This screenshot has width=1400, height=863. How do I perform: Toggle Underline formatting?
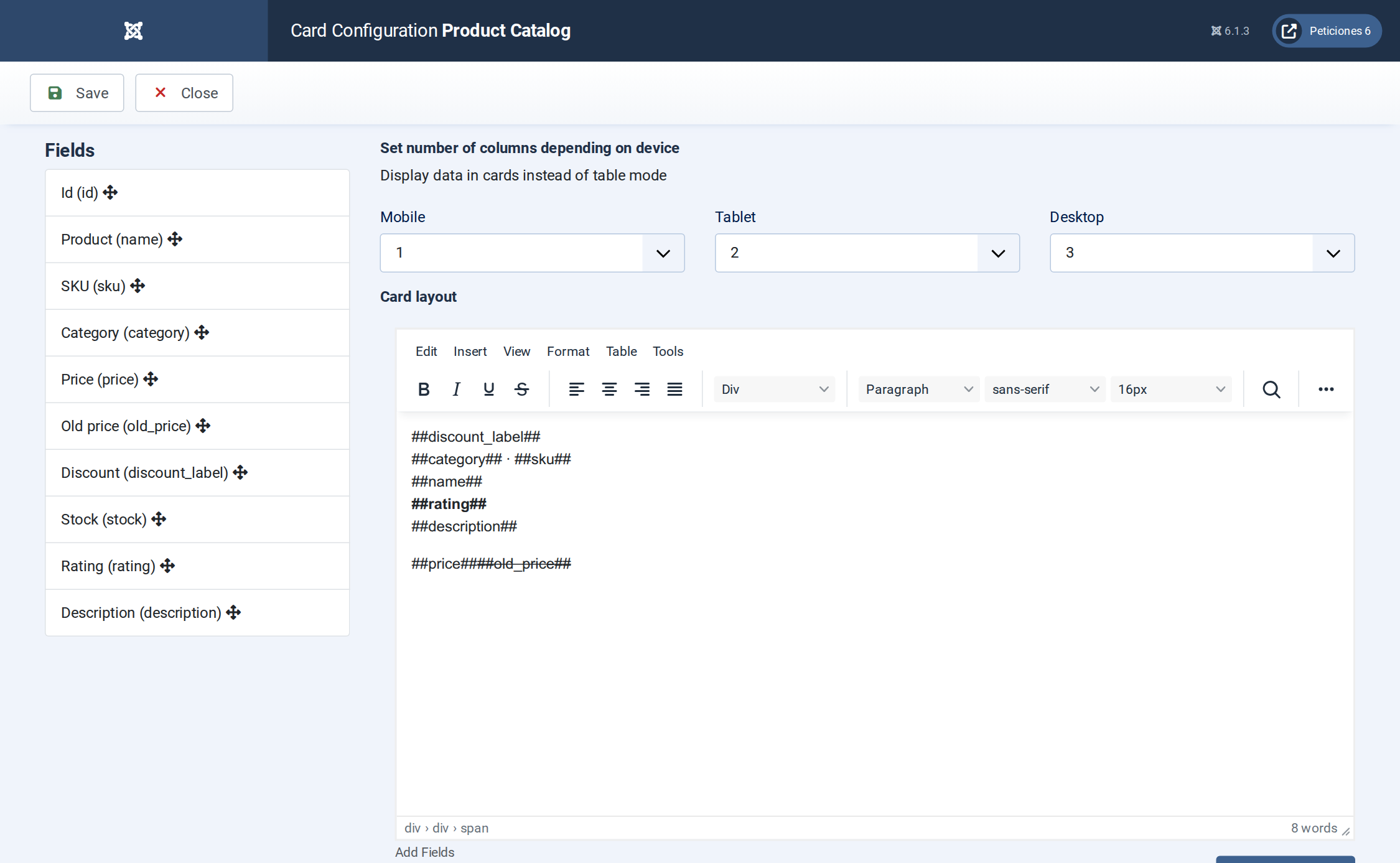coord(488,390)
